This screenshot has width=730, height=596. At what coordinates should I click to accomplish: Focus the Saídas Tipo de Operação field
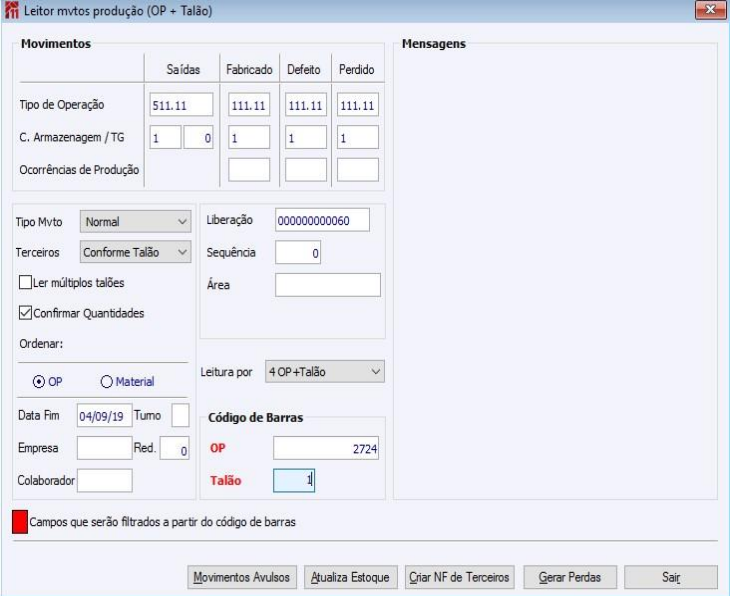tap(181, 105)
